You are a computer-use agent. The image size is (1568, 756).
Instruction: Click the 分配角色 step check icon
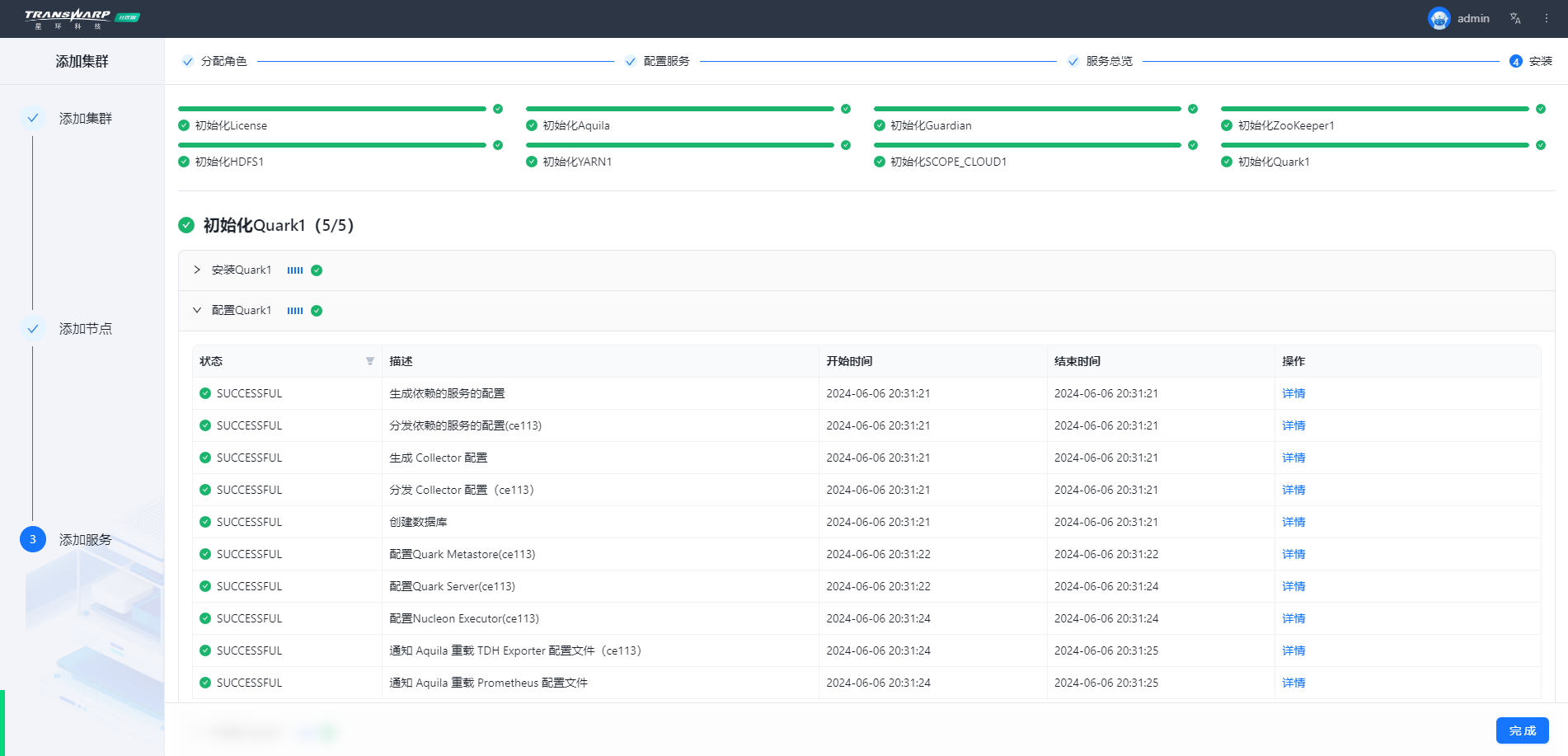click(x=188, y=61)
